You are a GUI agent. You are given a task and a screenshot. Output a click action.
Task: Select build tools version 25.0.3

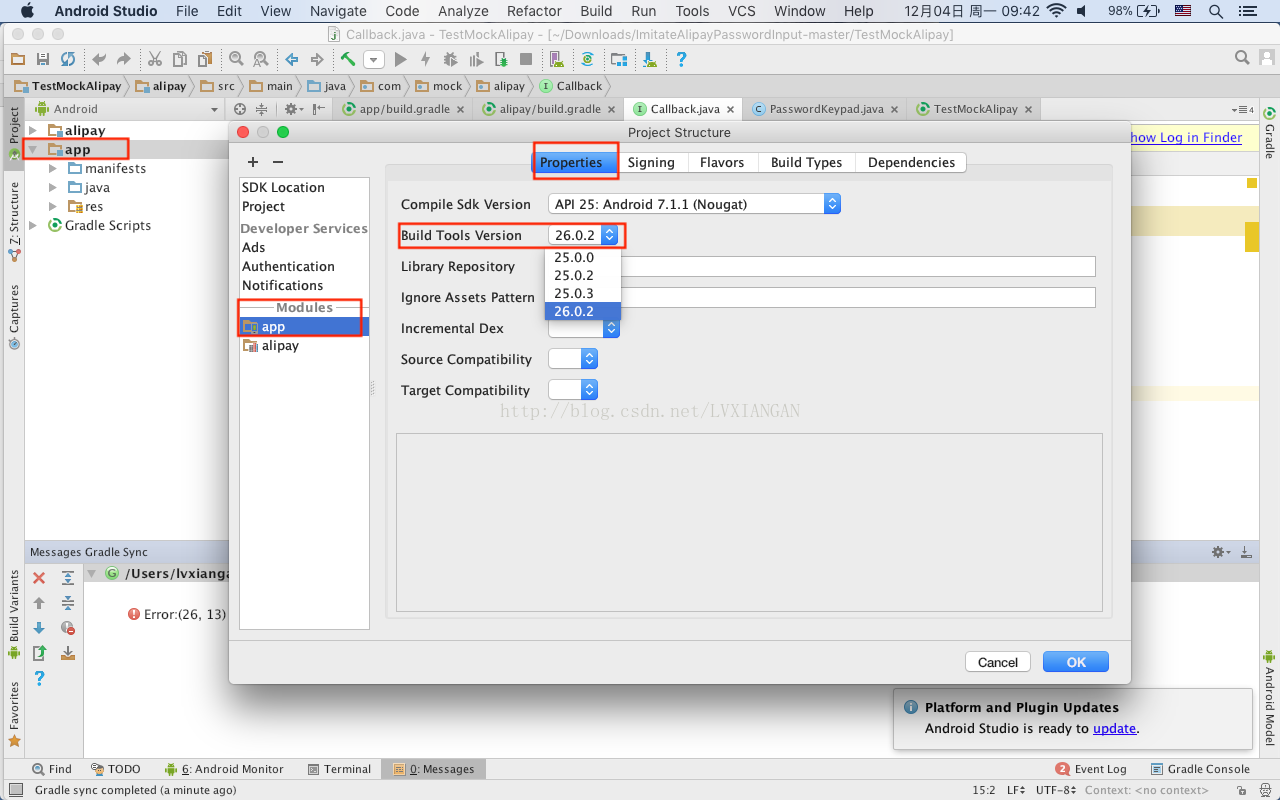[x=583, y=293]
